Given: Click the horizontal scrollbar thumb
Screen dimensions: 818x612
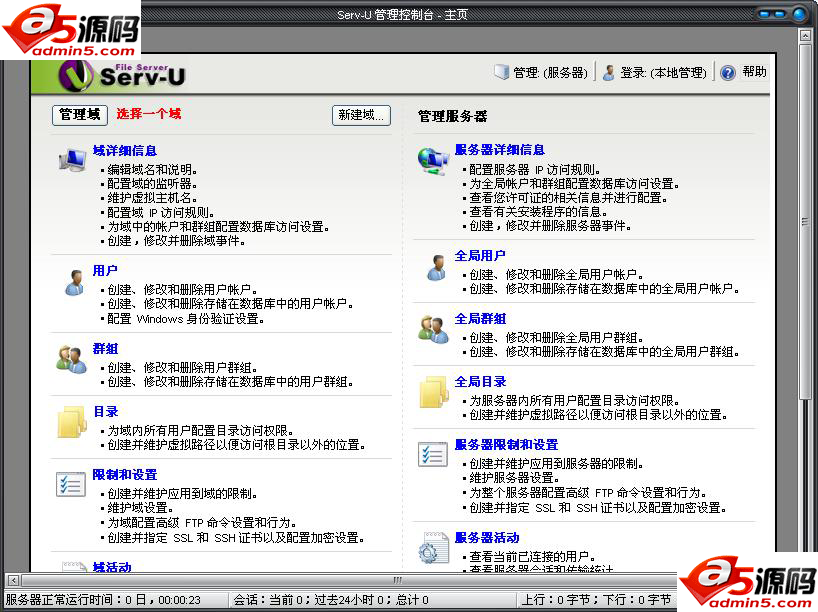Looking at the screenshot, I should 396,580.
